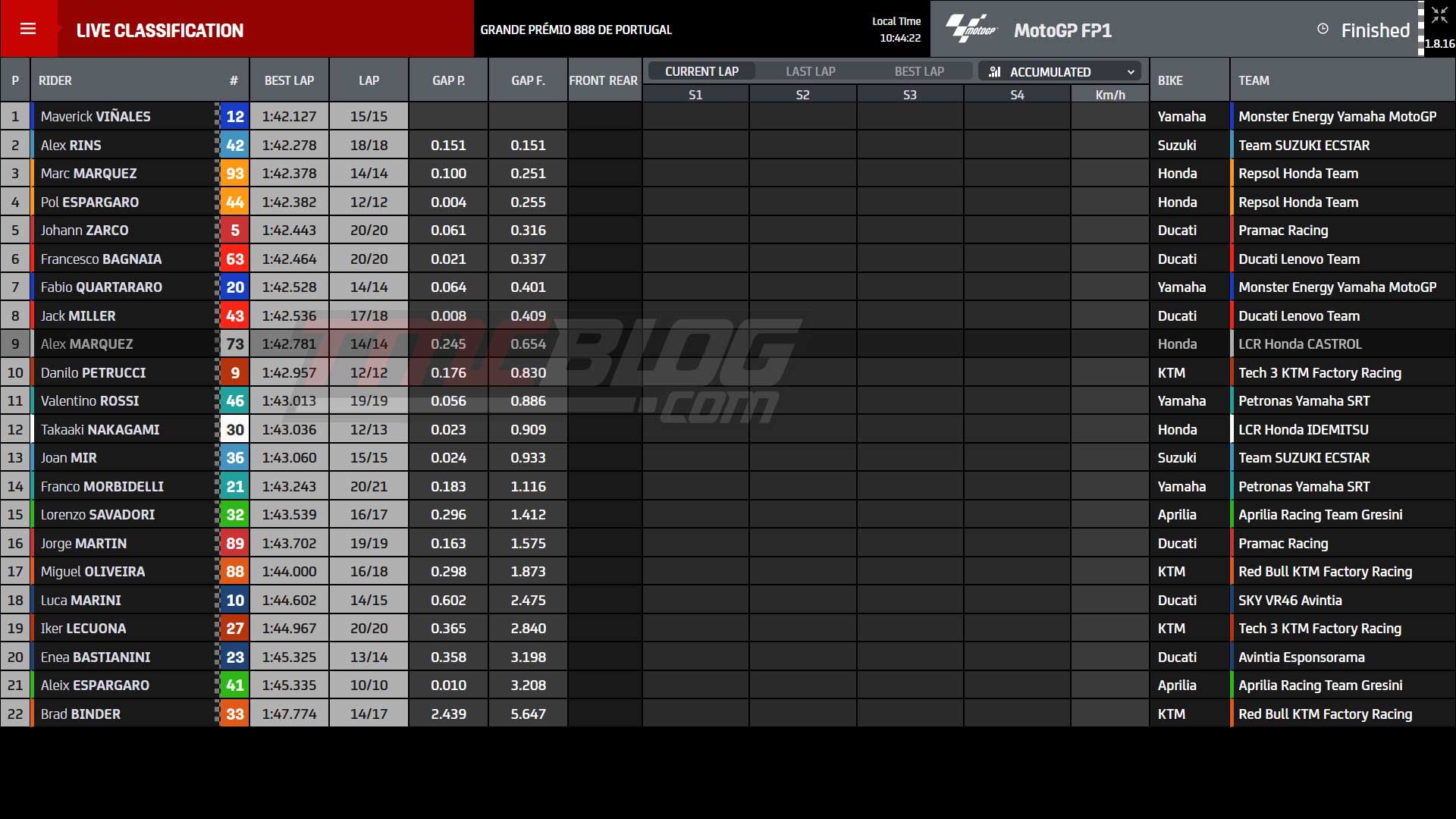
Task: Select rider Maverick VIÑALES
Action: click(x=96, y=117)
